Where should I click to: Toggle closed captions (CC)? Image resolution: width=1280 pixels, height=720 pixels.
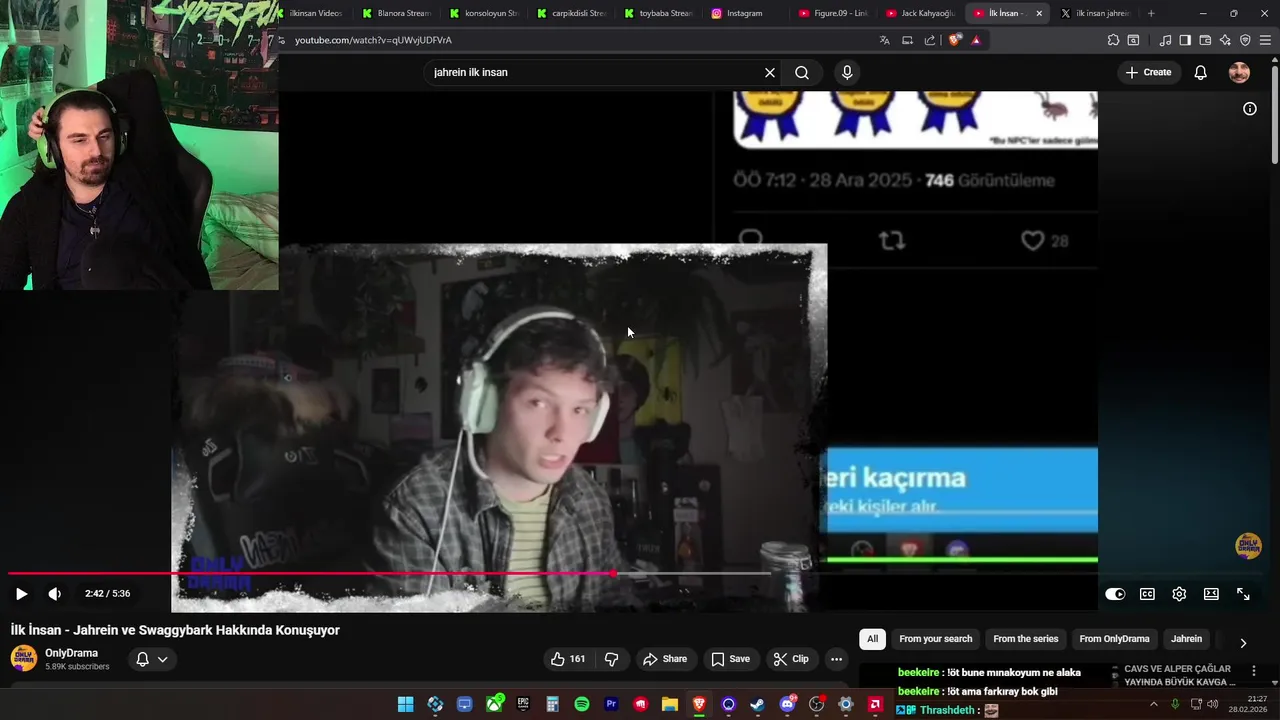pyautogui.click(x=1147, y=594)
